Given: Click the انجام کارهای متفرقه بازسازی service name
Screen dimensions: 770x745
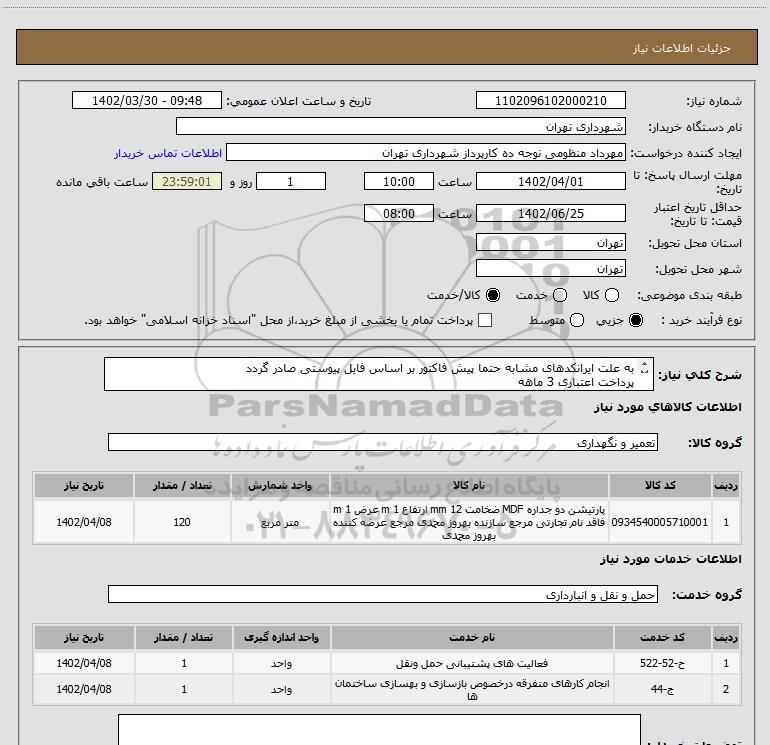Looking at the screenshot, I should (472, 689).
